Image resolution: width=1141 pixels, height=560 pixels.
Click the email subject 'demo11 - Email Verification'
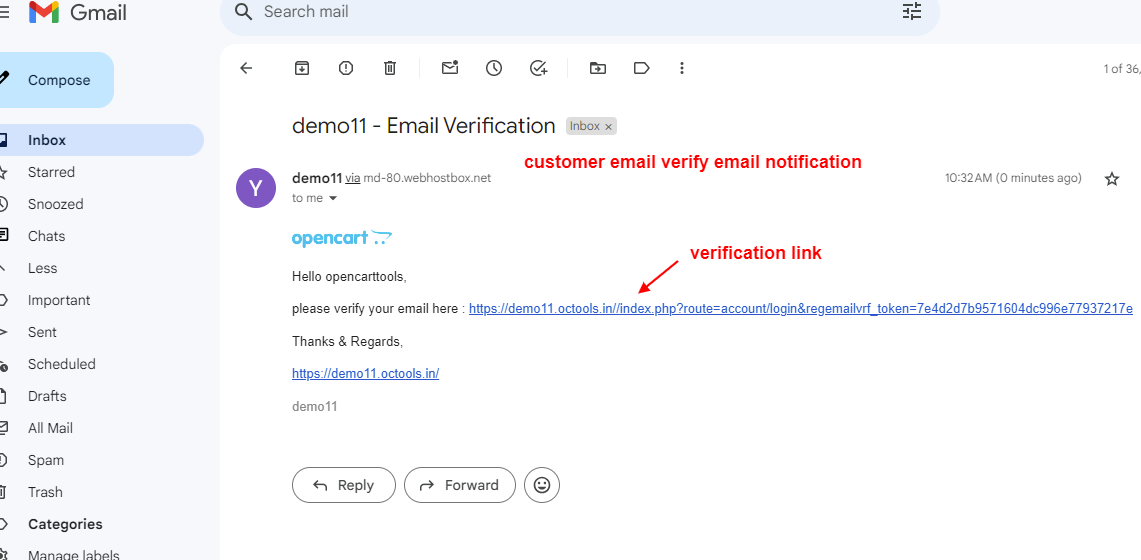[x=424, y=126]
